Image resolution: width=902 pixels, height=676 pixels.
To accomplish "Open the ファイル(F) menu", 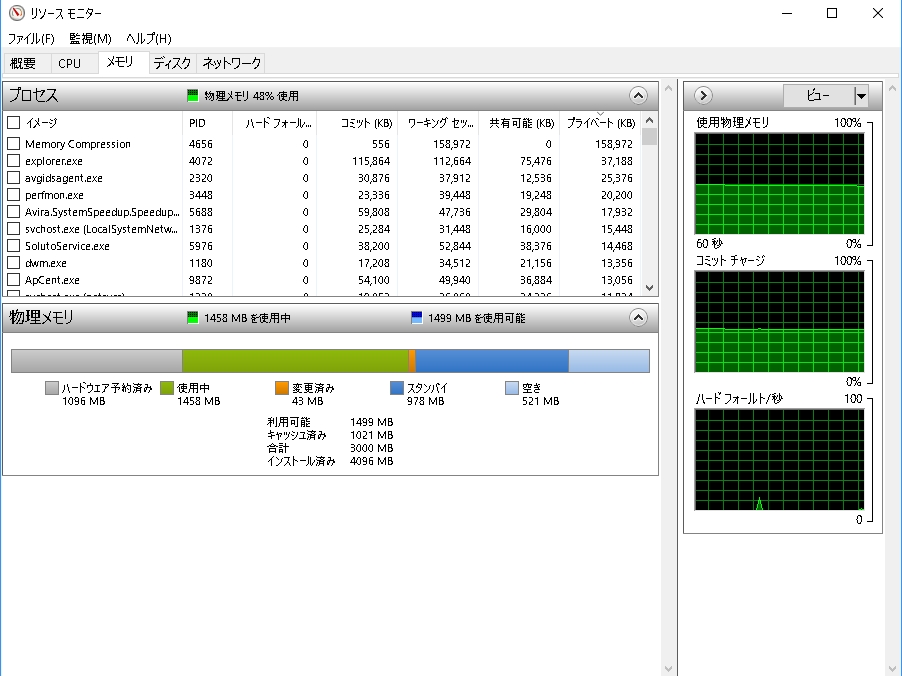I will point(31,39).
